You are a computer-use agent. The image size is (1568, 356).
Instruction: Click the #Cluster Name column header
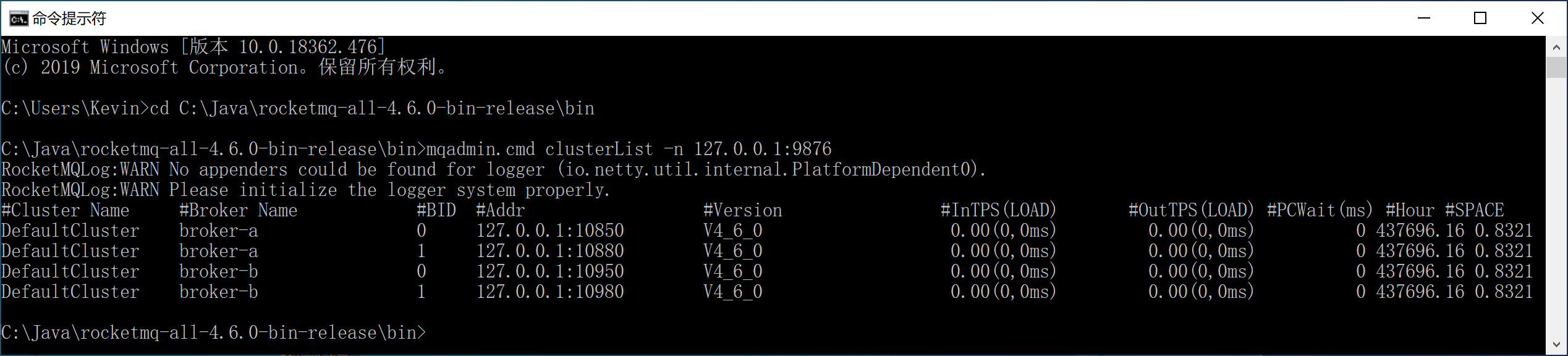point(66,210)
